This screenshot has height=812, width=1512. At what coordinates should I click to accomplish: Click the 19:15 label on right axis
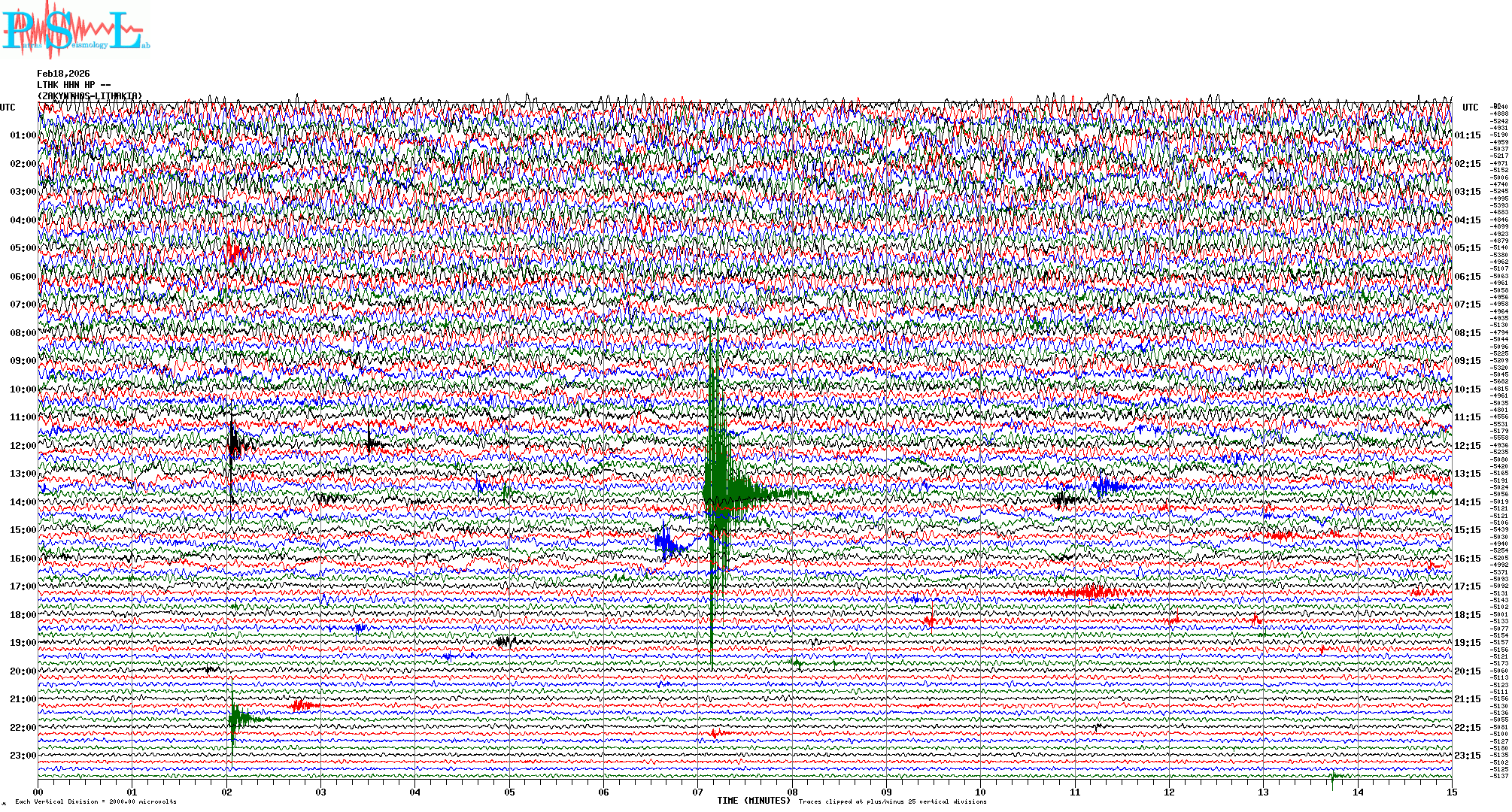coord(1467,643)
